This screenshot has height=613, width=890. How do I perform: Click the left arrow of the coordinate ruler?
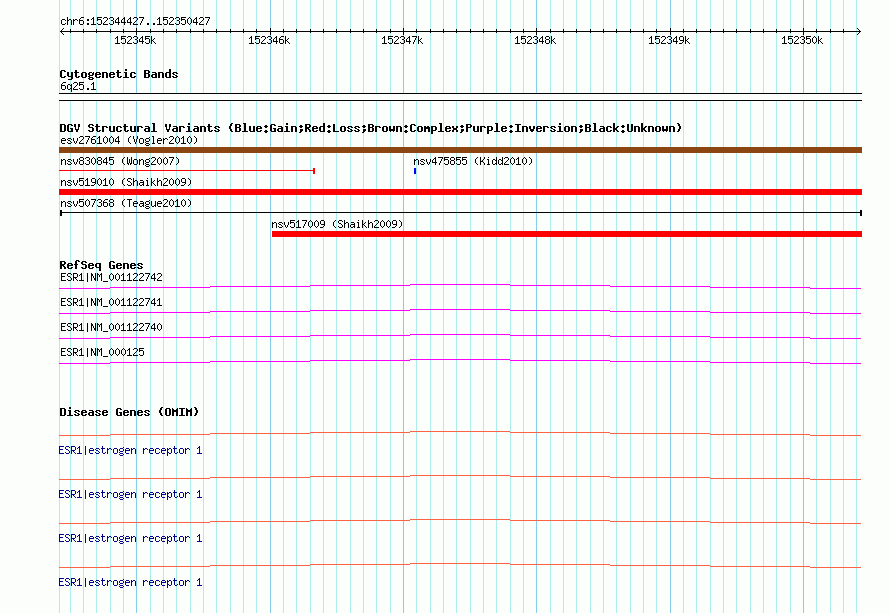[x=62, y=31]
